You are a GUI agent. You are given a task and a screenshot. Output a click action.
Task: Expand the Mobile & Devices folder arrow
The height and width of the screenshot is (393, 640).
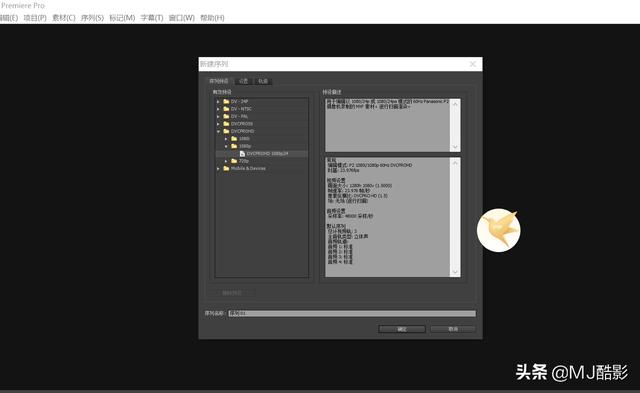click(218, 169)
